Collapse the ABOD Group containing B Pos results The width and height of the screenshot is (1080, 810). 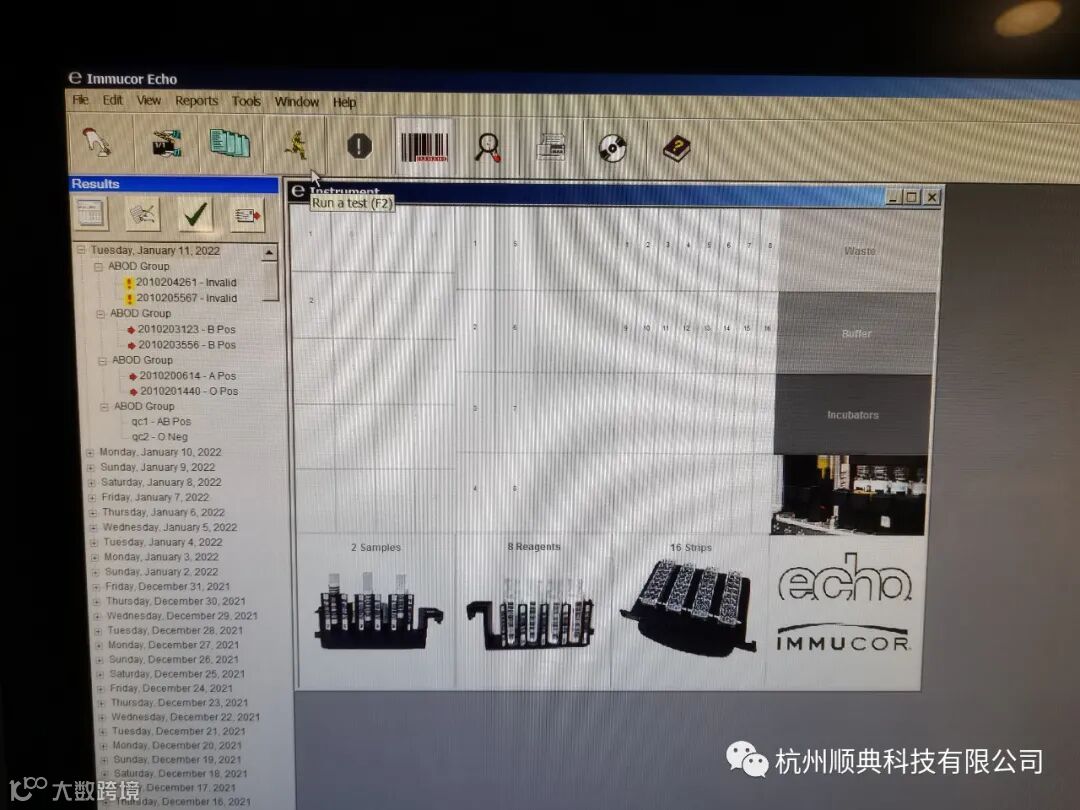tap(101, 313)
